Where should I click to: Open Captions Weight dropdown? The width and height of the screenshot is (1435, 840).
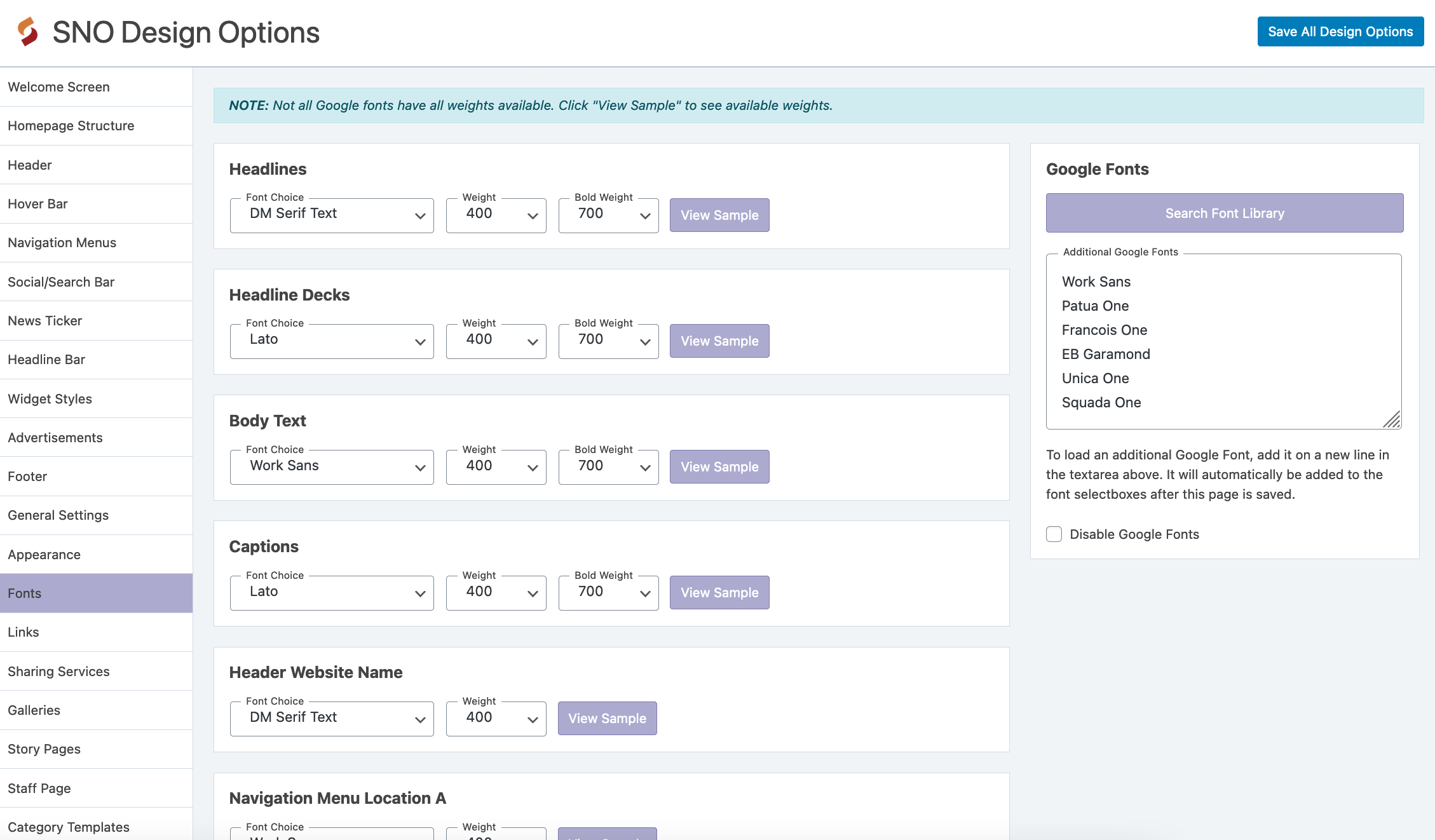coord(496,593)
